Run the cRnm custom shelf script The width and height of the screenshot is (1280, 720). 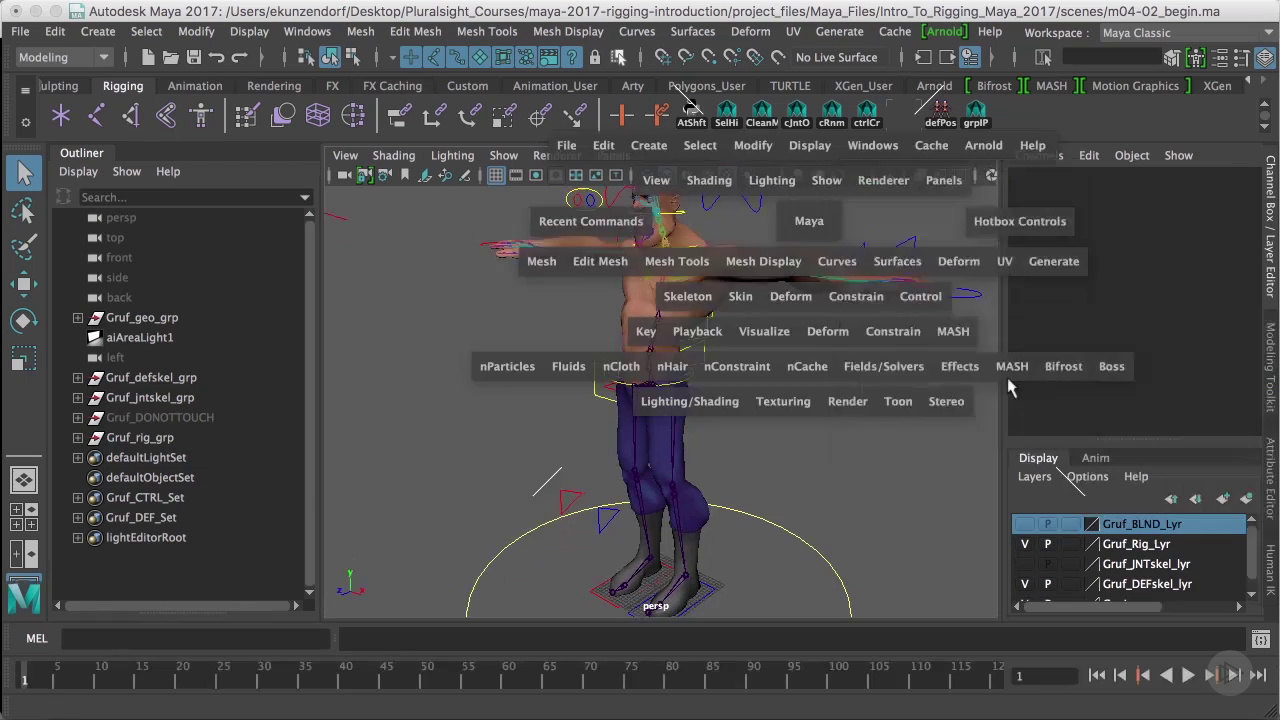click(x=832, y=114)
